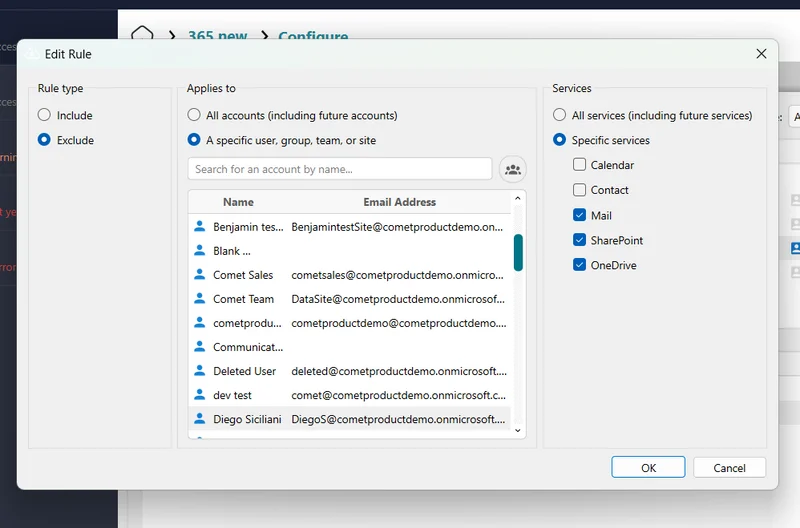The image size is (800, 528).
Task: Click the account list scroll up arrow
Action: point(518,198)
